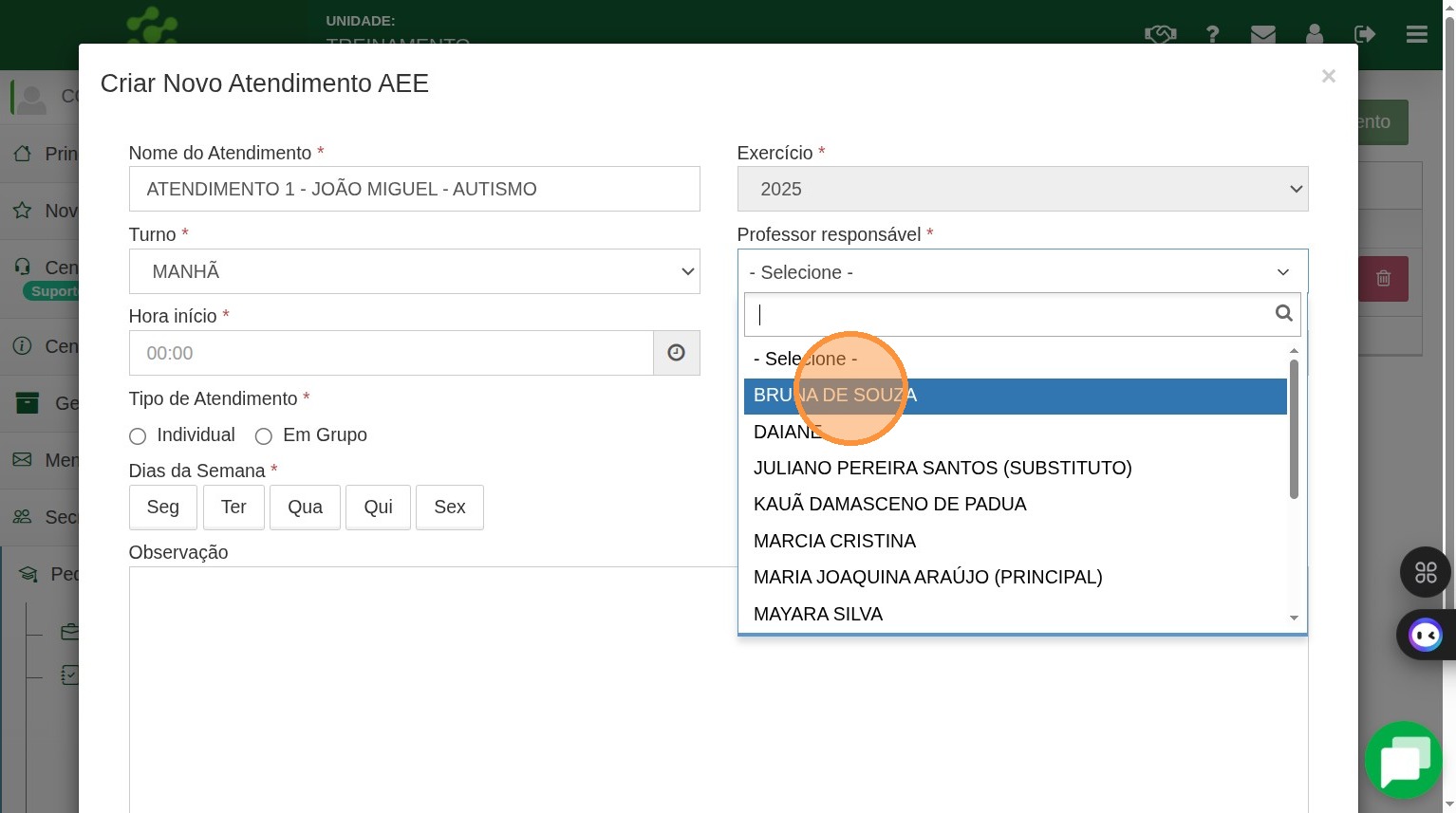Click the professor list scrollbar down arrow
The height and width of the screenshot is (813, 1456).
coord(1294,619)
